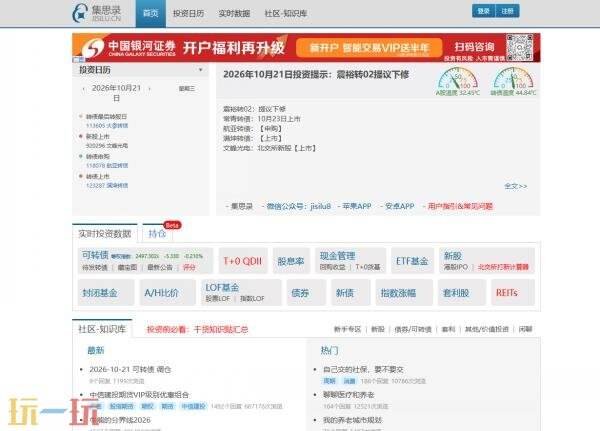
Task: Go to next calendar day arrow
Action: tap(149, 88)
